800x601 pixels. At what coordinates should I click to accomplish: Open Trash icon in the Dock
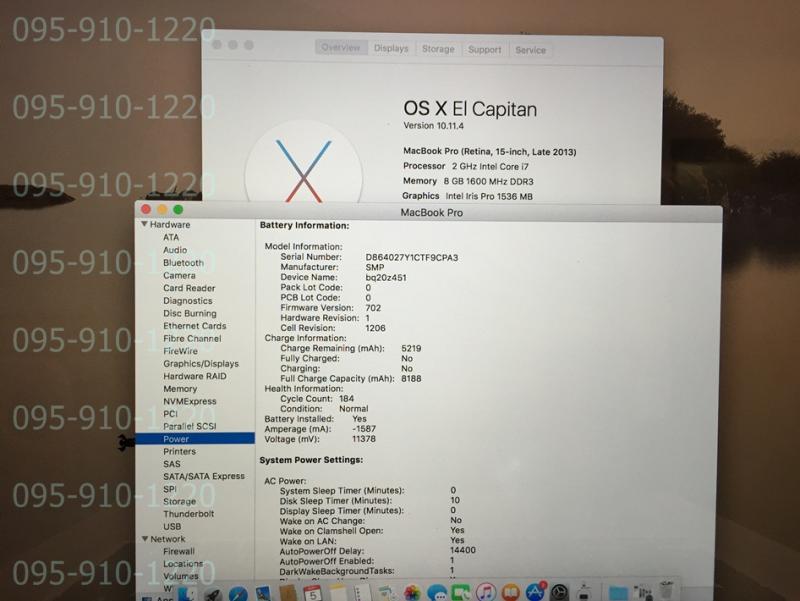666,591
